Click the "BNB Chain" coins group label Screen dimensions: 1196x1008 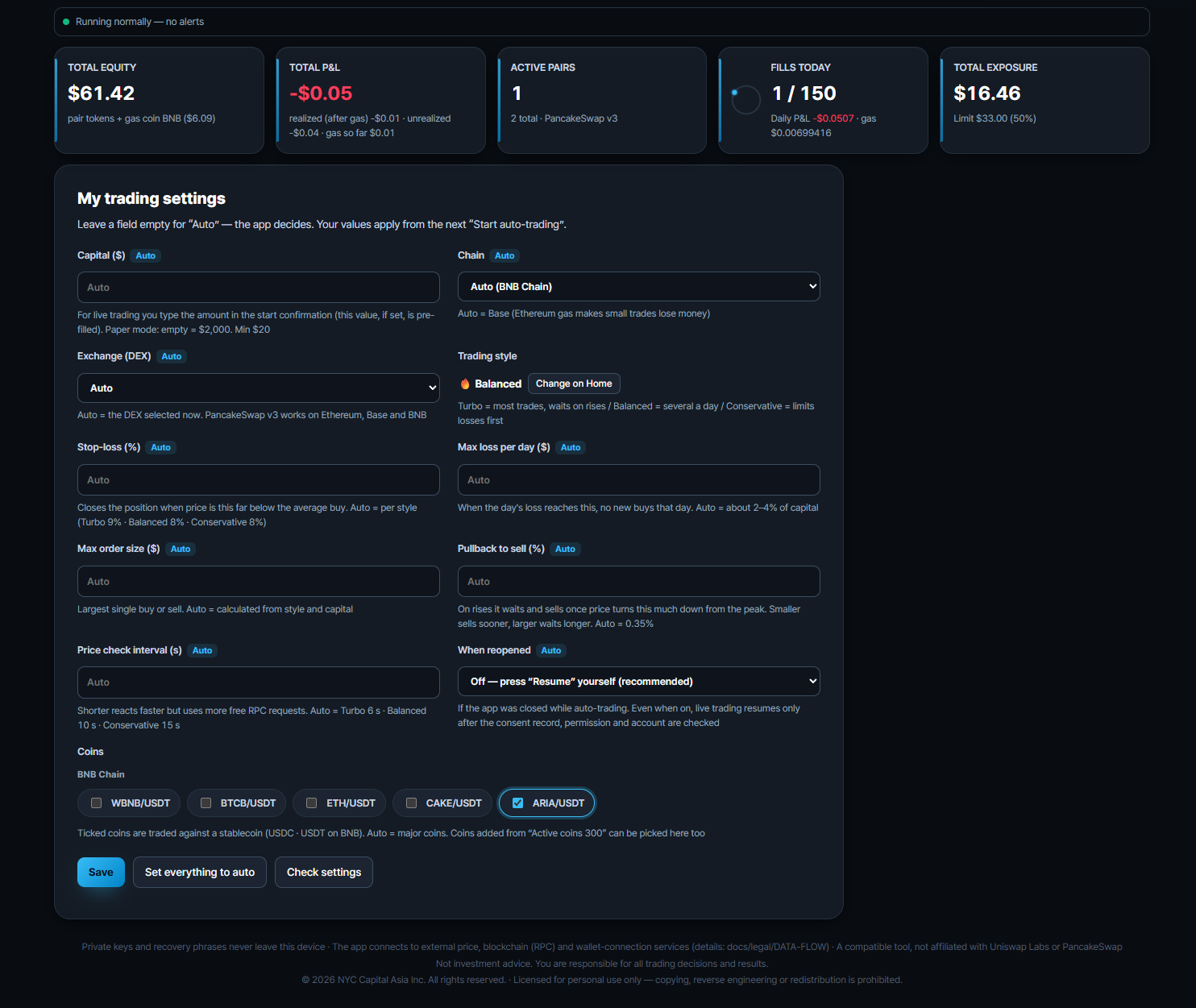click(x=101, y=774)
